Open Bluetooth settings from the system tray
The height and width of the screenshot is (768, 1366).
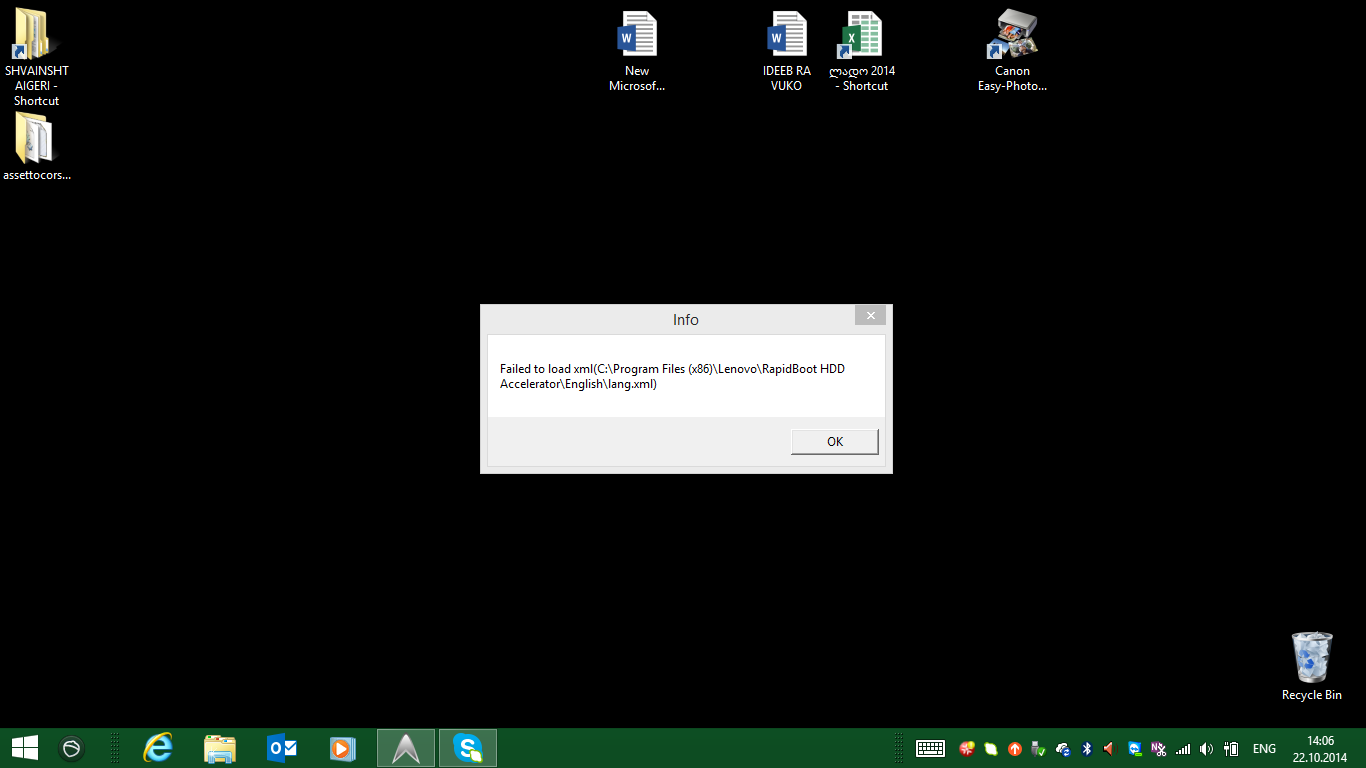[x=1086, y=748]
